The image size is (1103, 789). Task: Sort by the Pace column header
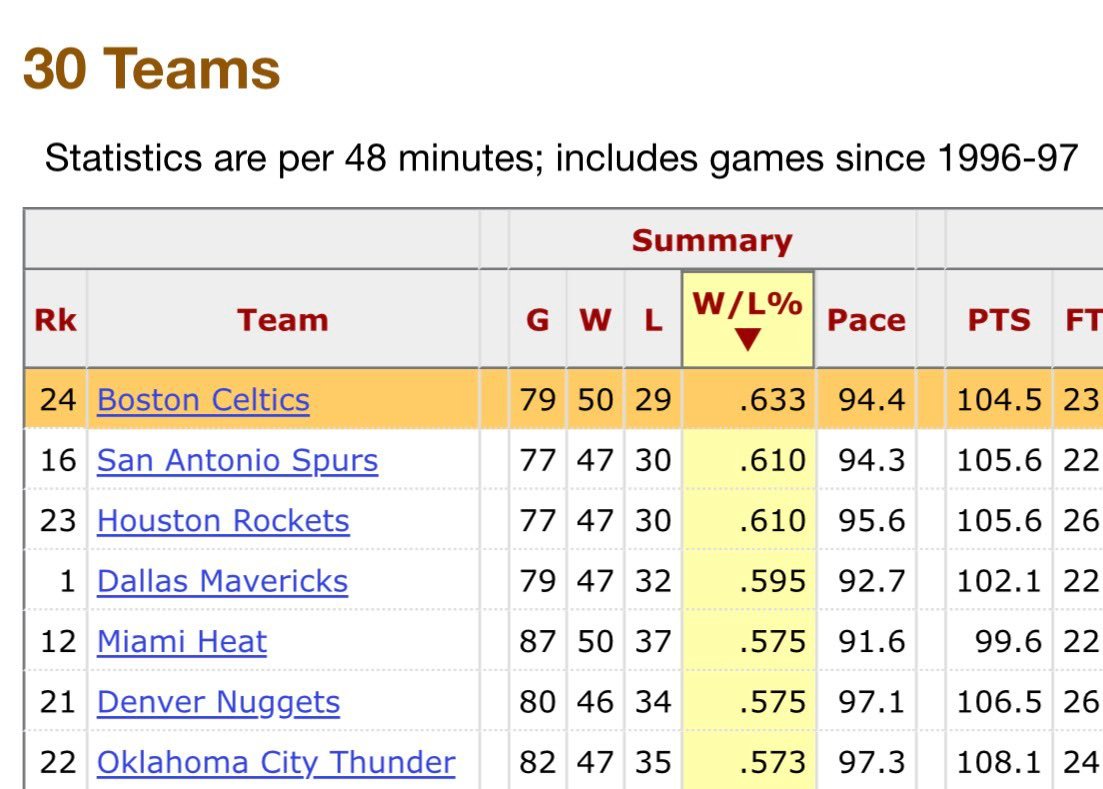866,320
